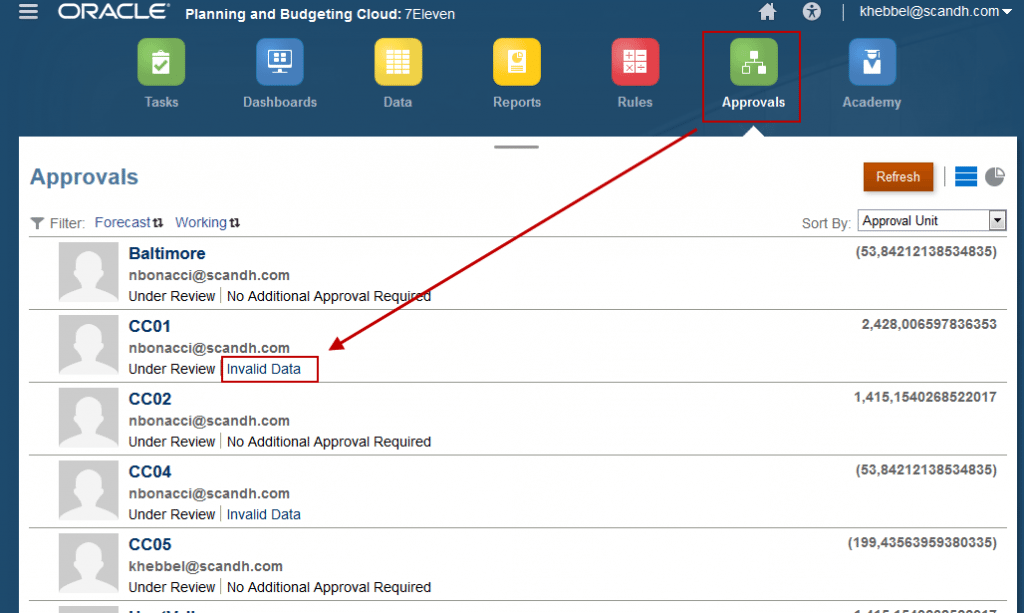The image size is (1024, 613).
Task: Click the Refresh button
Action: (898, 177)
